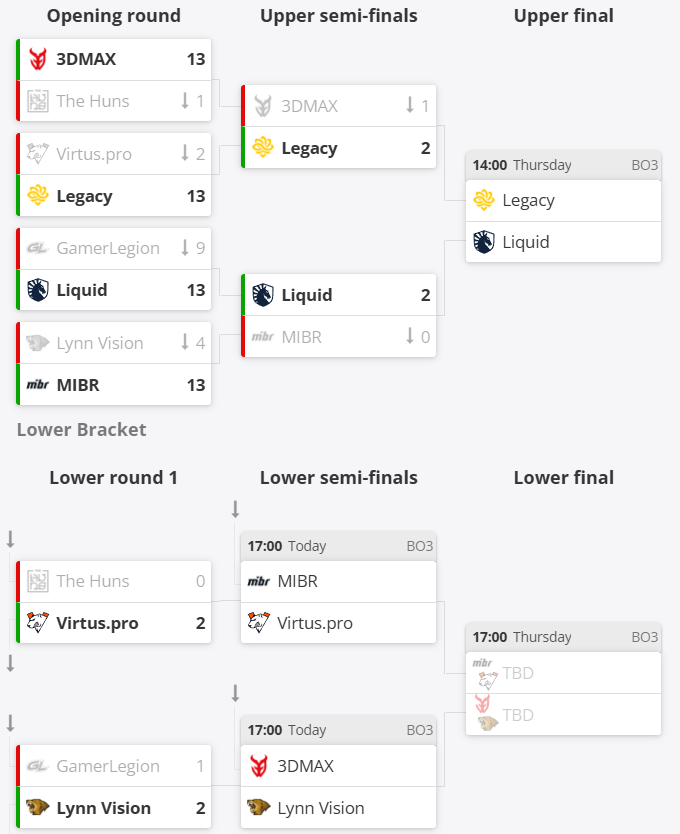Click Virtus.pro logo in Lower round 1
680x834 pixels.
[x=38, y=623]
